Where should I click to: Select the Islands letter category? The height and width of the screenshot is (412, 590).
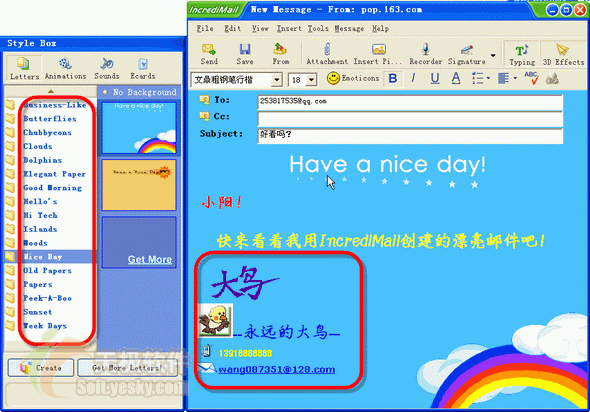tap(40, 229)
